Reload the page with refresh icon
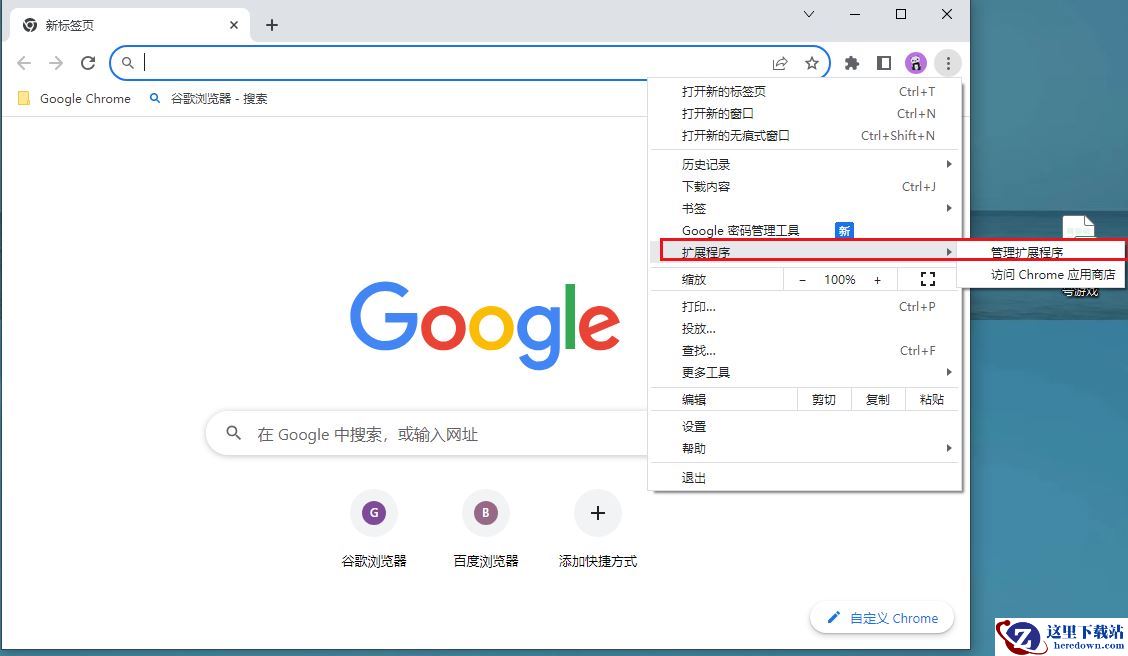 pos(88,63)
